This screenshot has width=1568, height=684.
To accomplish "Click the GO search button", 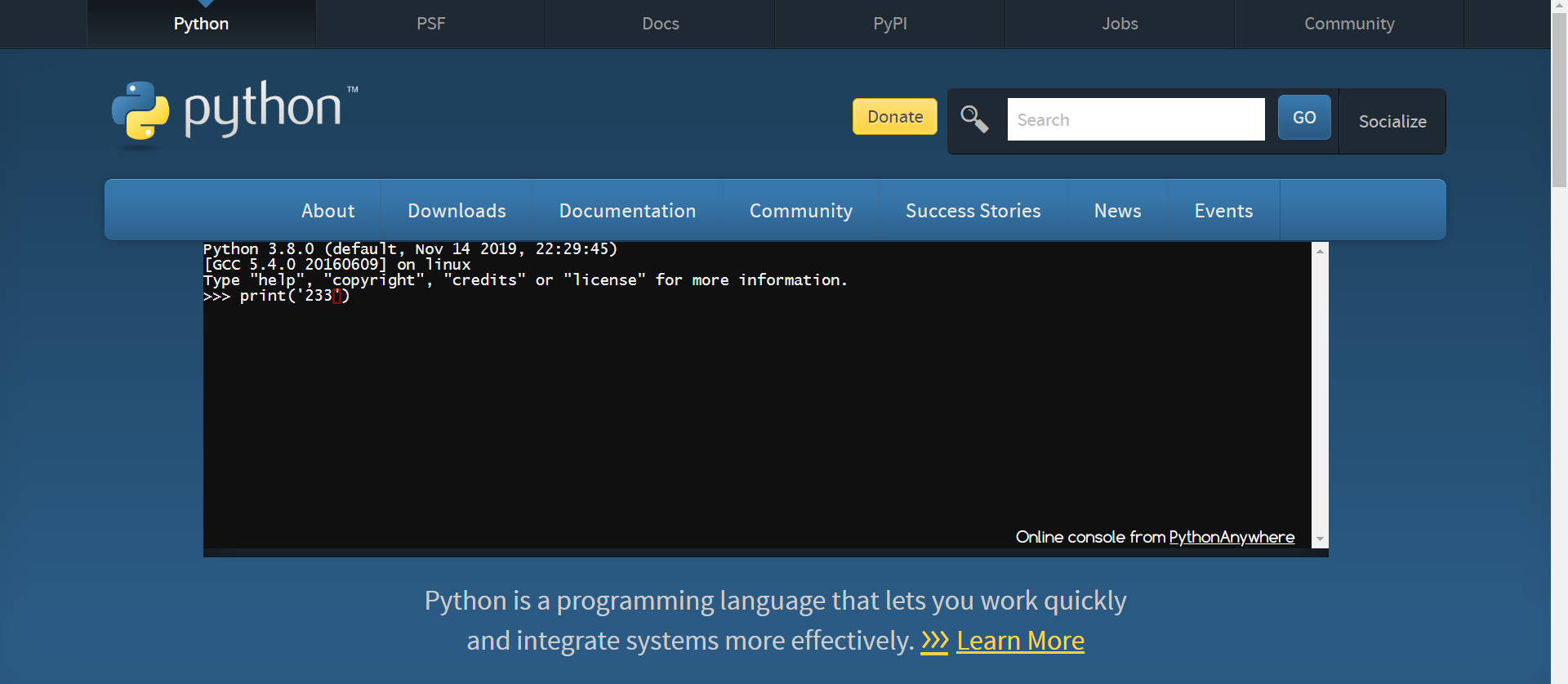I will click(1304, 118).
